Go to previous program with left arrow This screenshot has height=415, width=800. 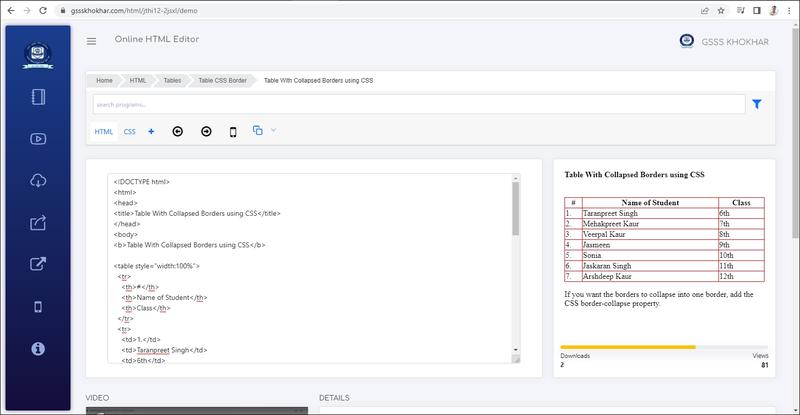178,131
